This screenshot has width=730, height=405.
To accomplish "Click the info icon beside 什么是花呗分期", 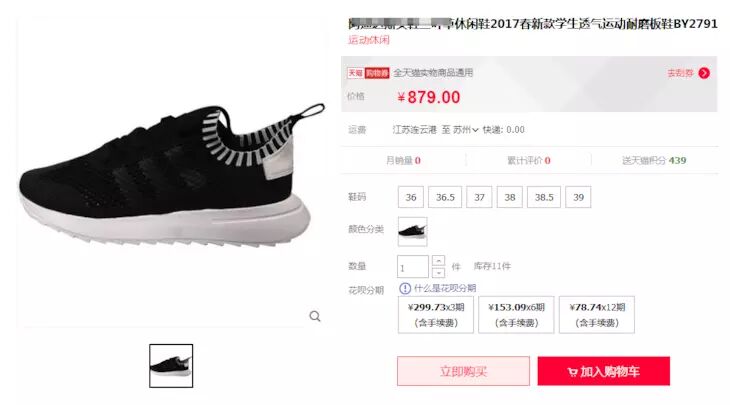I will coord(405,289).
